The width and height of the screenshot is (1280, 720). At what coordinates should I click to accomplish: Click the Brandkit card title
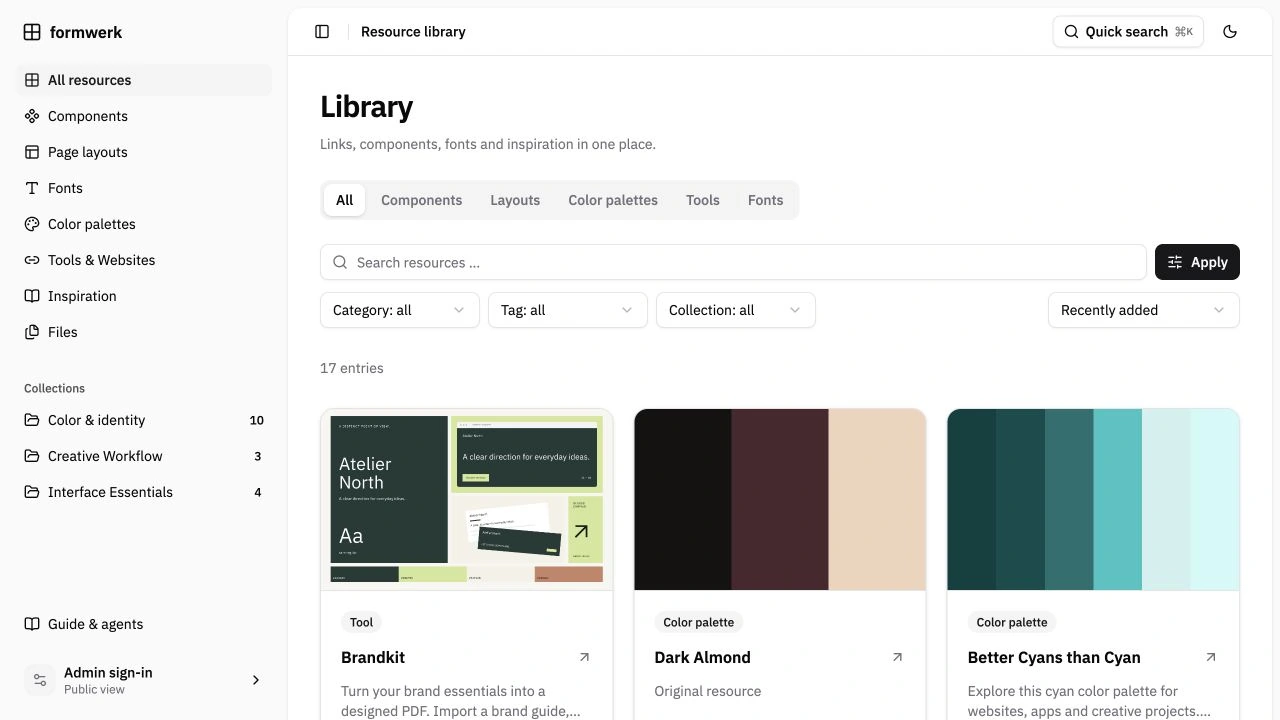click(x=373, y=657)
